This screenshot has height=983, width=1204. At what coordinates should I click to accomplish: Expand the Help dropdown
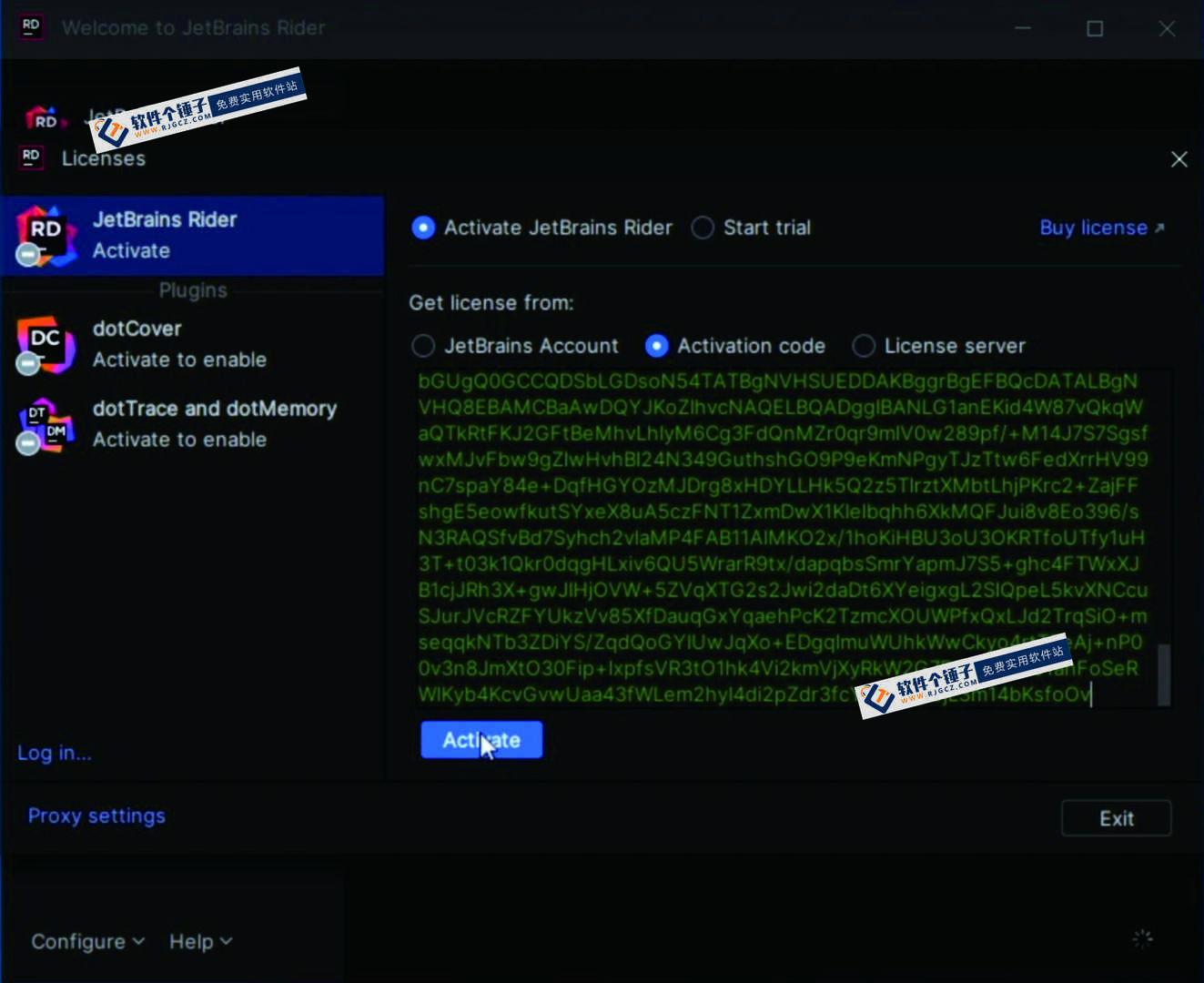coord(200,941)
